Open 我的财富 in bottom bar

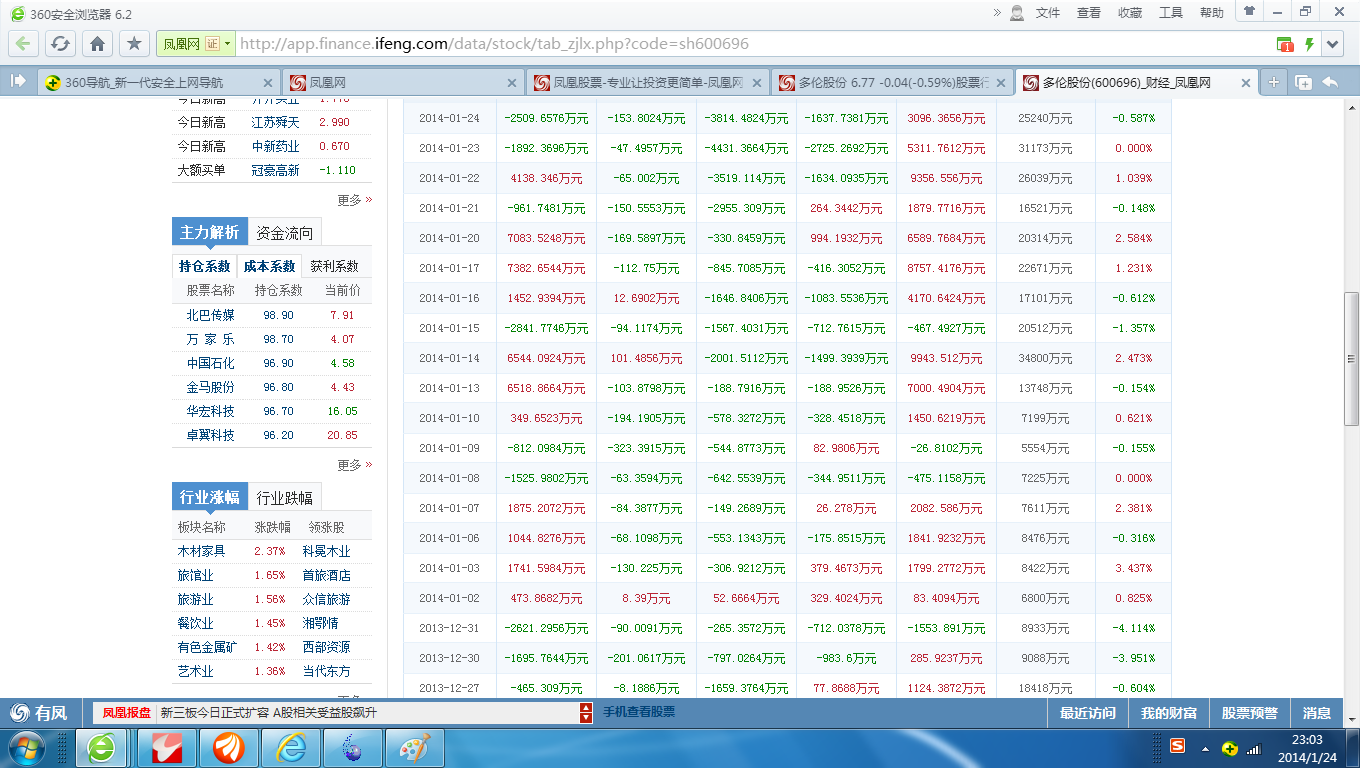pyautogui.click(x=1169, y=713)
